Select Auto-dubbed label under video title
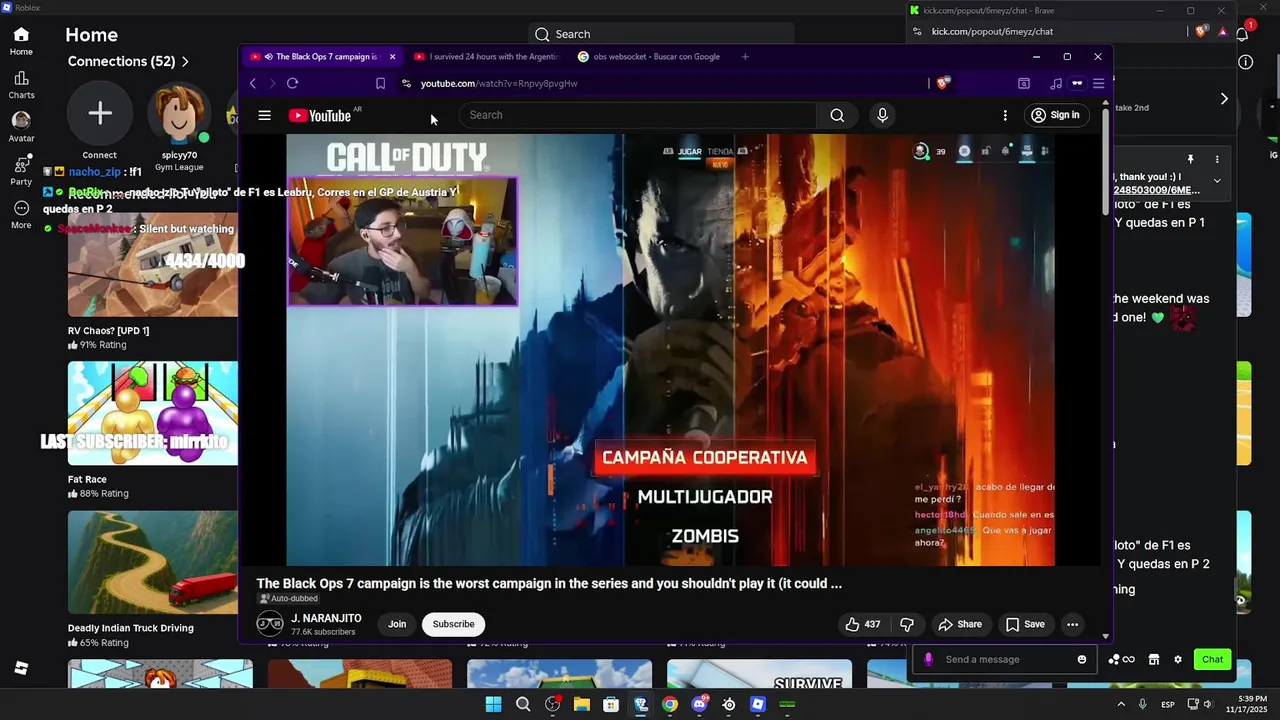 (288, 599)
